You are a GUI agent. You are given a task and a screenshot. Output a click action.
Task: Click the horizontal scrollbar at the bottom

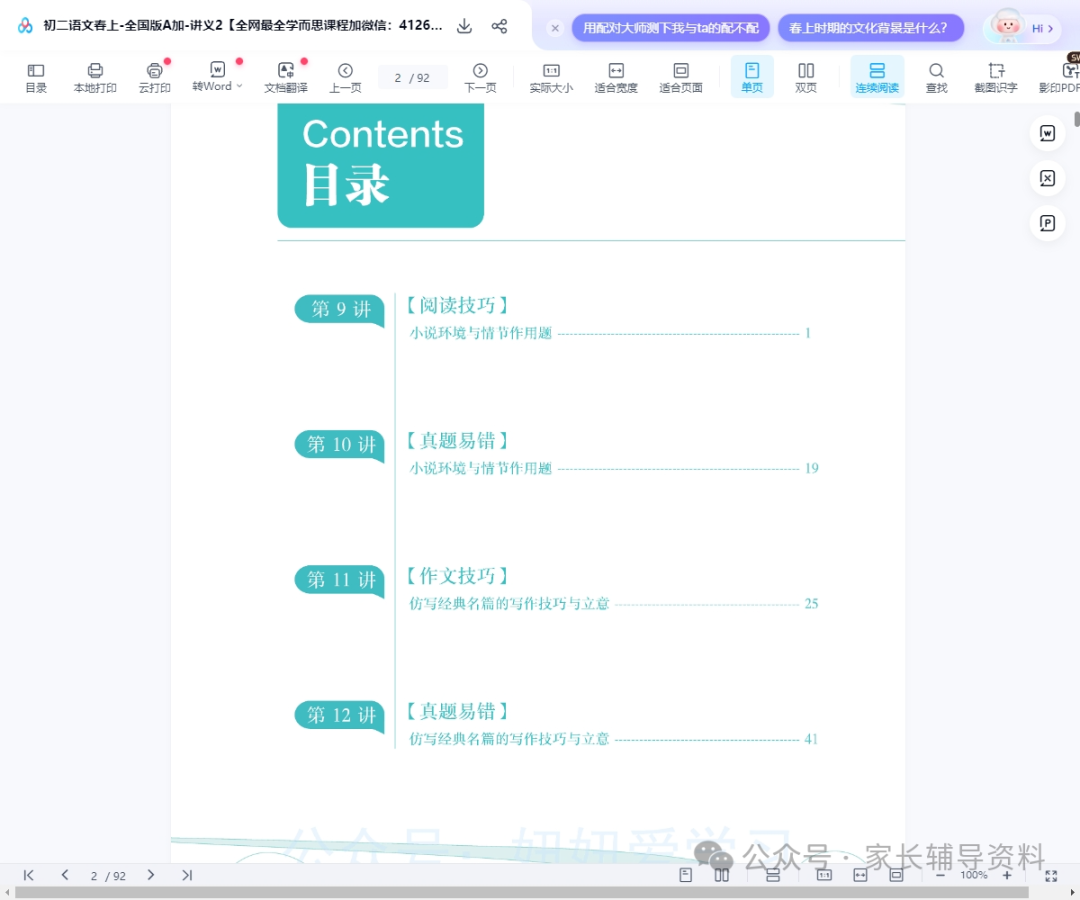(521, 892)
